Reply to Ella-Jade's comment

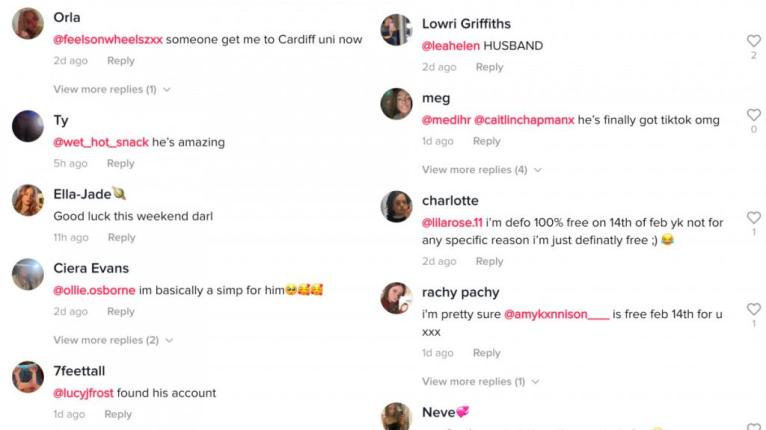[121, 237]
